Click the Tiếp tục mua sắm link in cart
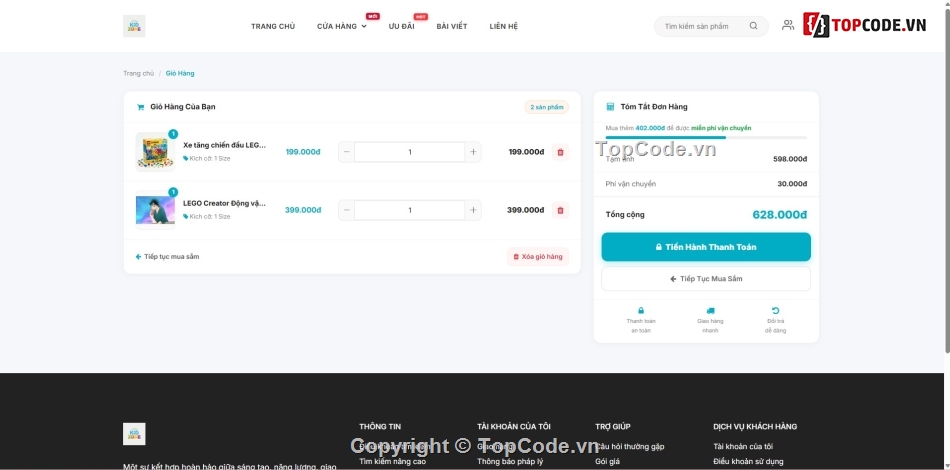This screenshot has width=950, height=470. pyautogui.click(x=167, y=257)
